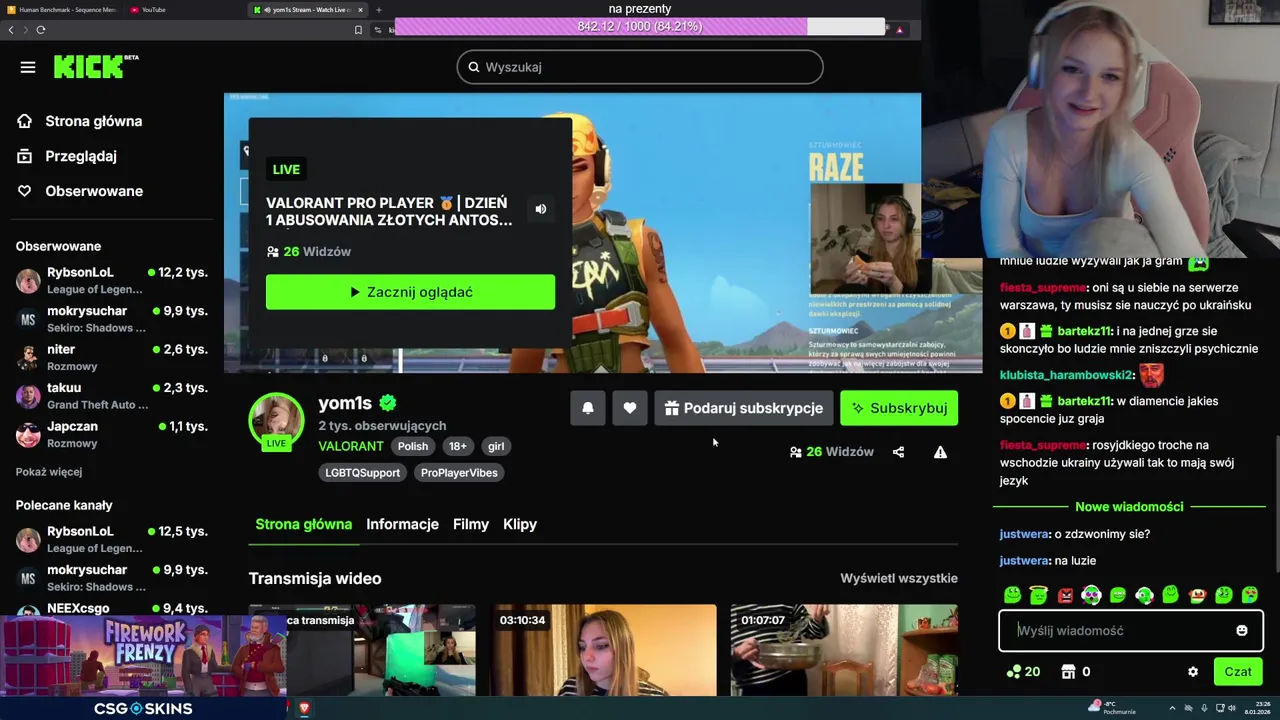The image size is (1280, 720).
Task: Open Wyświetl wszystkie videos link
Action: pyautogui.click(x=899, y=578)
